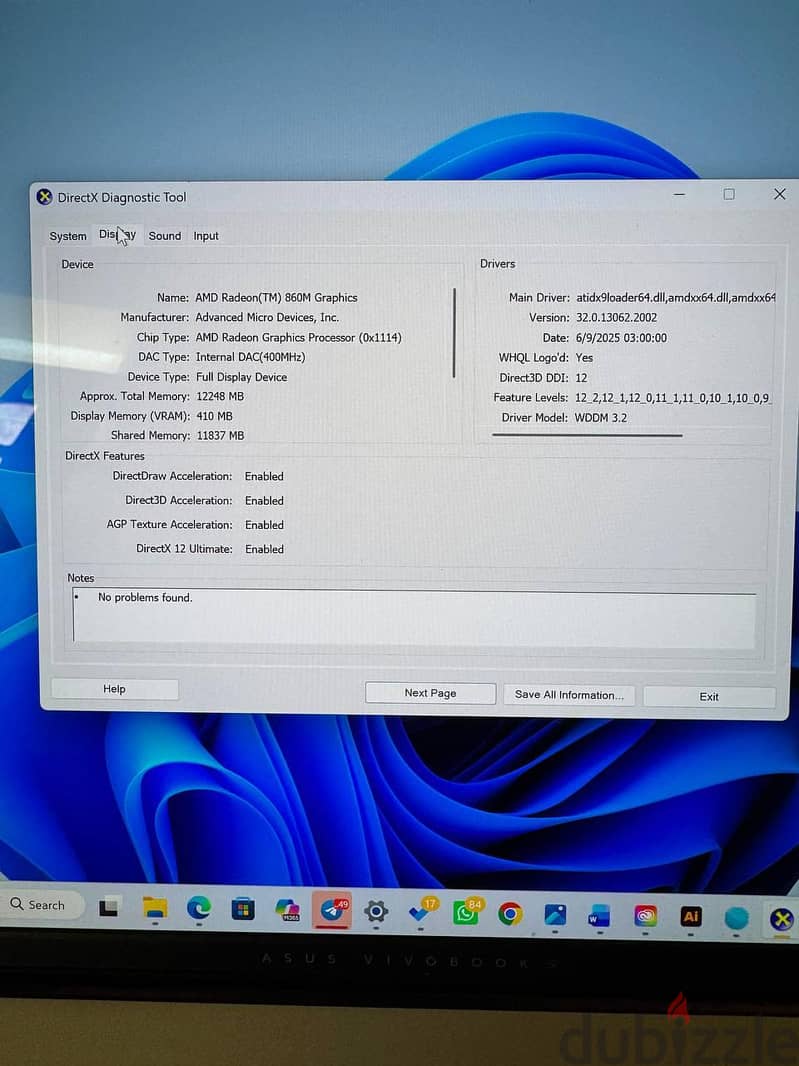This screenshot has width=799, height=1066.
Task: Open Microsoft Word from the taskbar
Action: (x=599, y=916)
